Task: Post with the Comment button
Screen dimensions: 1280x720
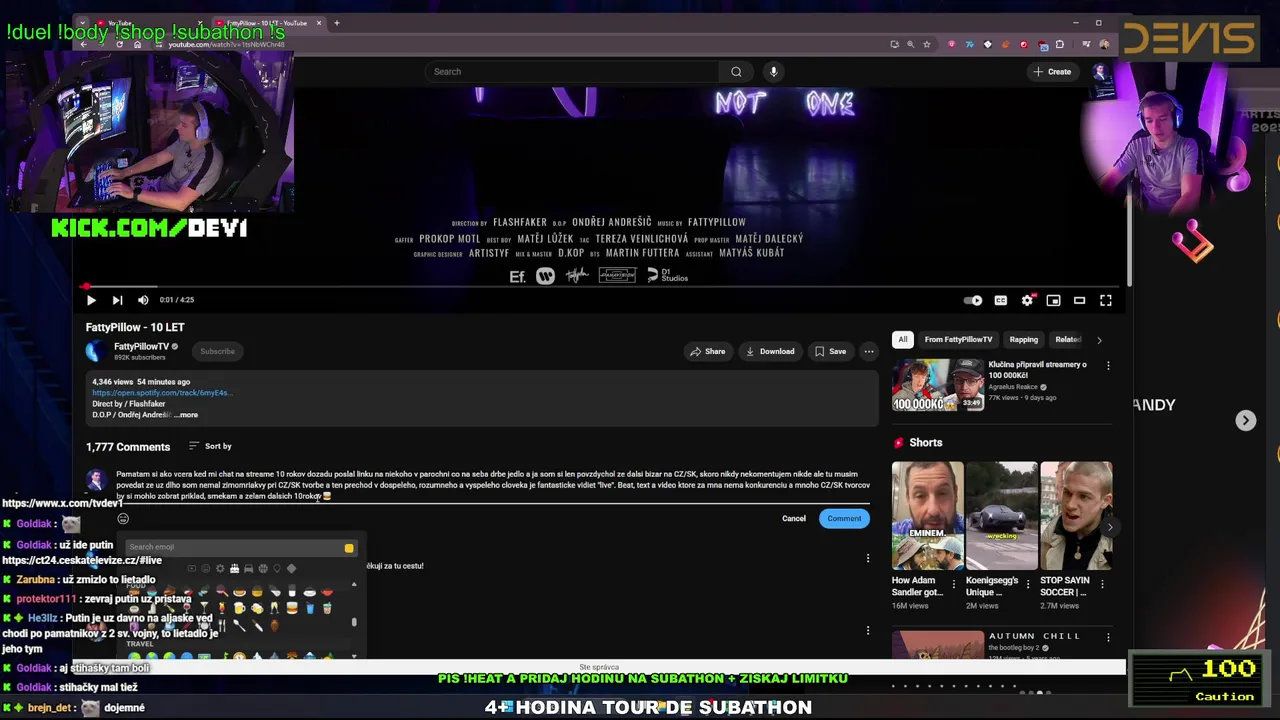Action: [x=844, y=518]
